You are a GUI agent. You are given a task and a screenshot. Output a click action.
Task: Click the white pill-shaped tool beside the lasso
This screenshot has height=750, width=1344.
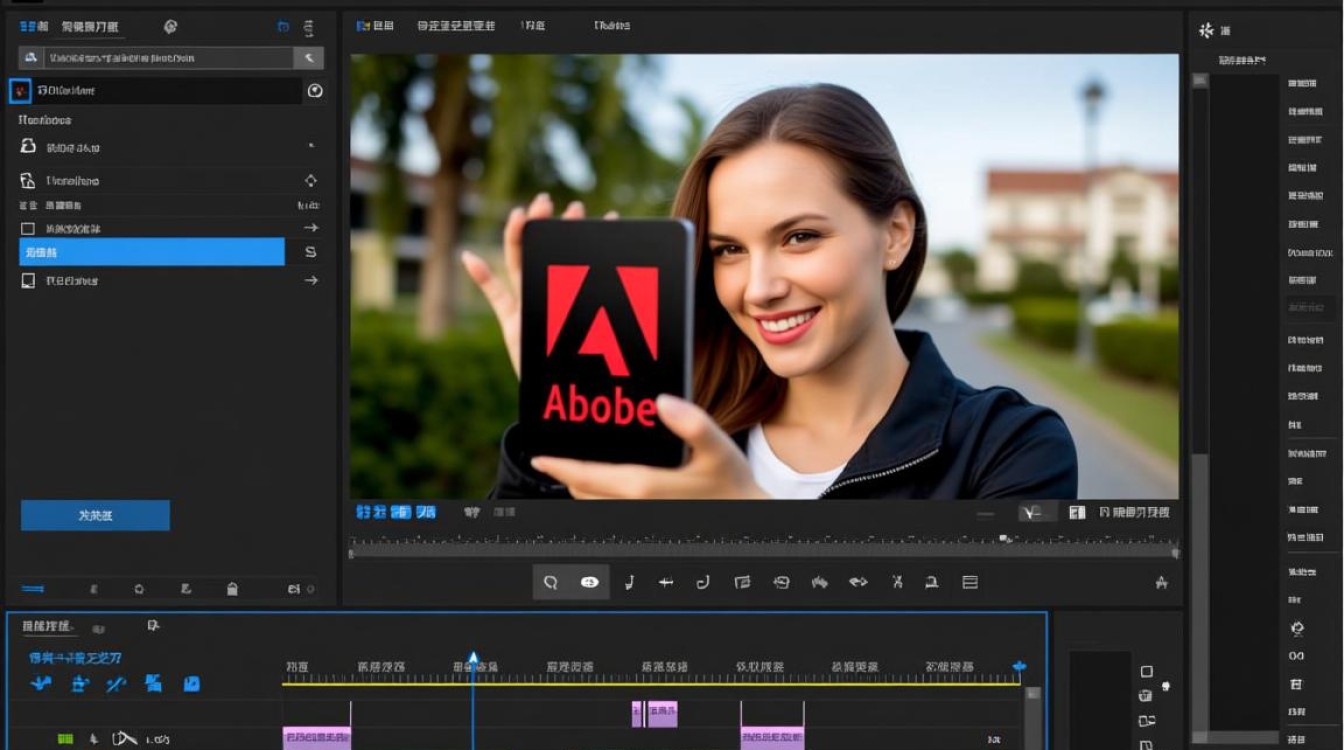click(589, 582)
